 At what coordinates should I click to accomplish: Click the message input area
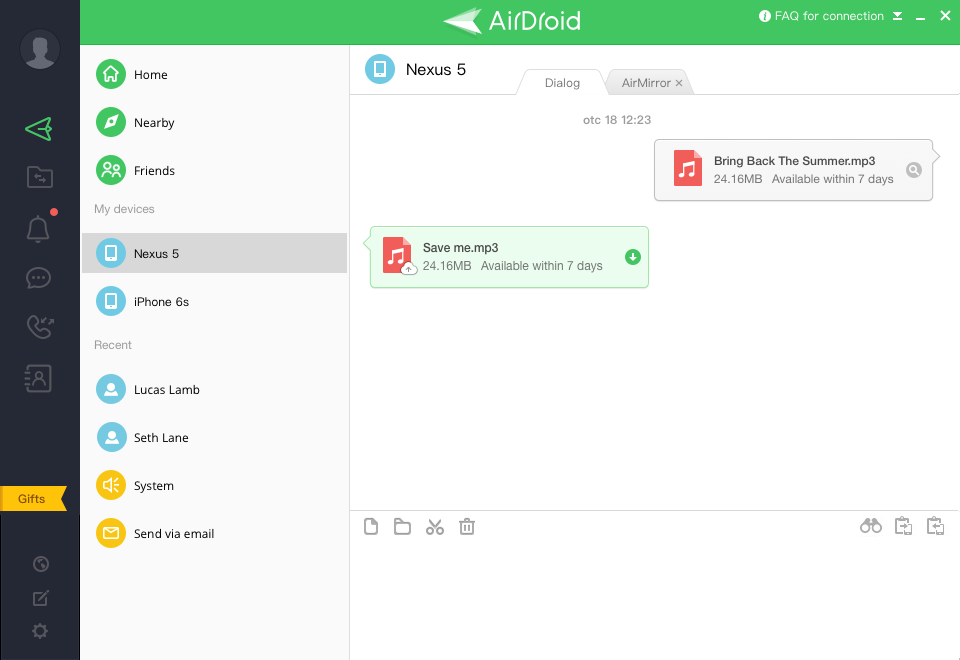click(x=654, y=601)
